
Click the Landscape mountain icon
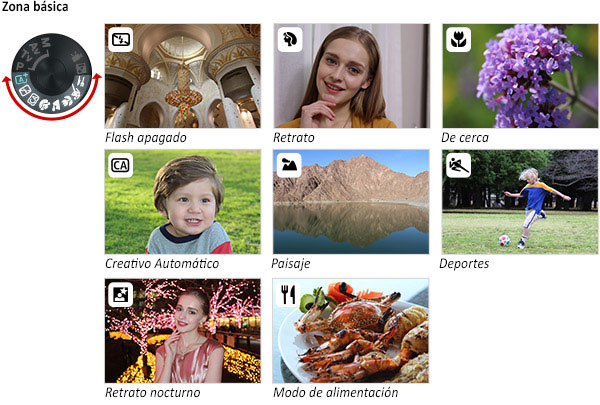click(289, 165)
